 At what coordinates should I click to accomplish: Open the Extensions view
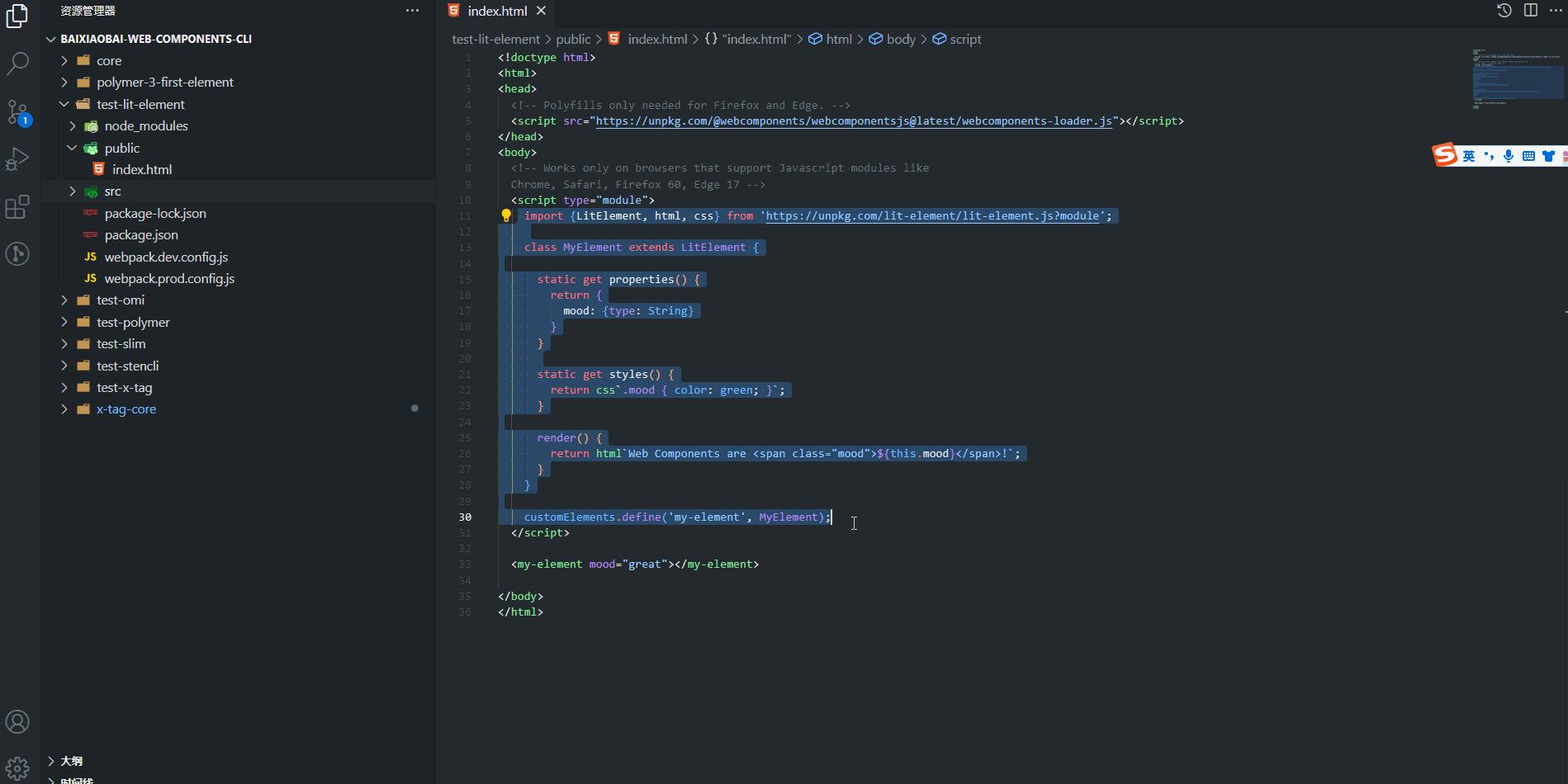click(17, 206)
